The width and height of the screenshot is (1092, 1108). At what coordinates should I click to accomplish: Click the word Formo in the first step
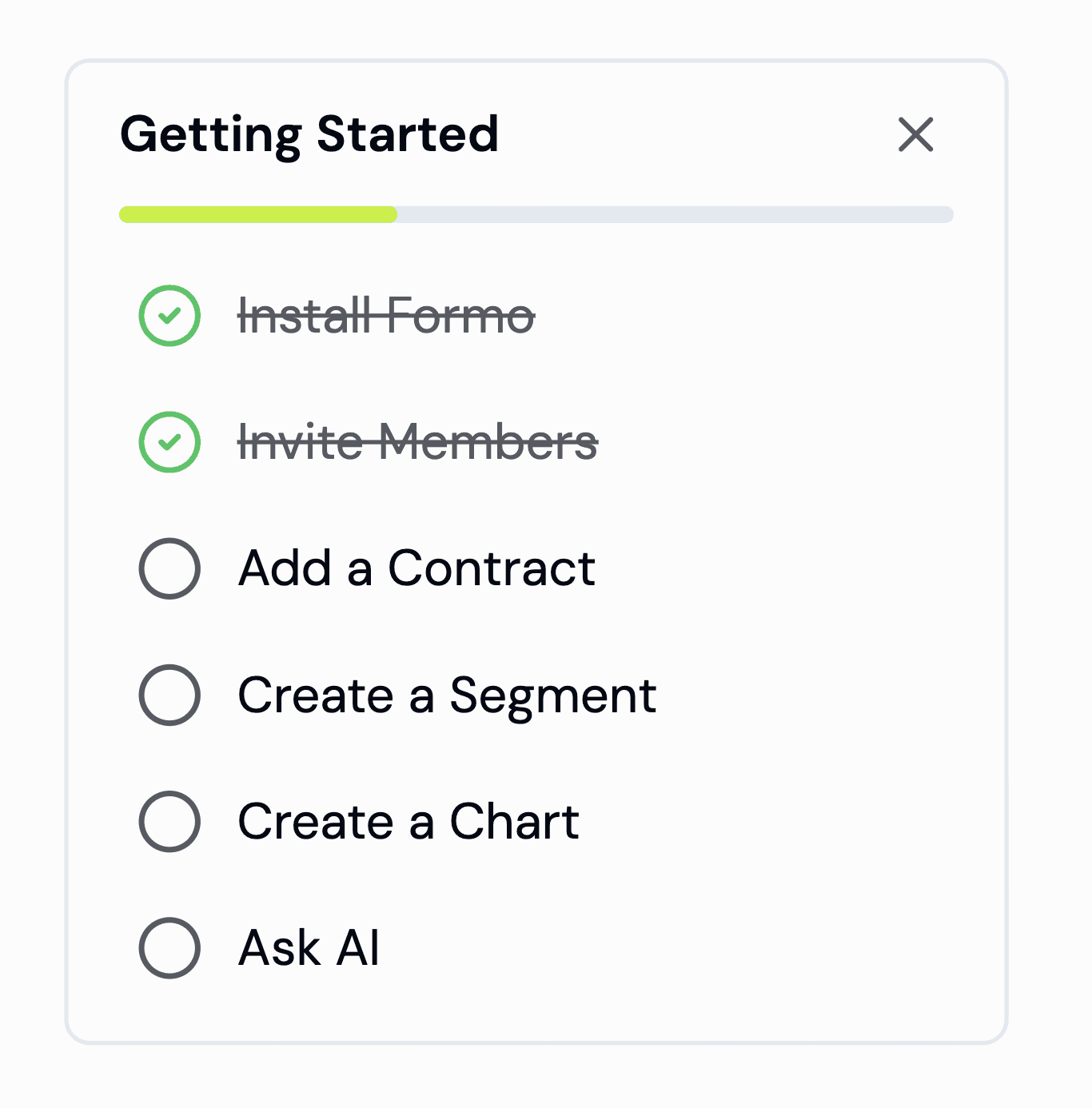click(460, 316)
